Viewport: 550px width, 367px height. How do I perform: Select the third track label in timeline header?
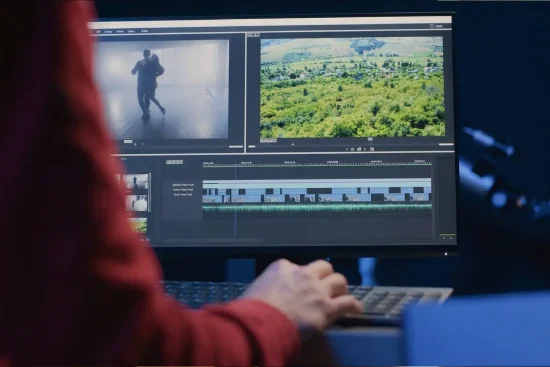pos(183,194)
